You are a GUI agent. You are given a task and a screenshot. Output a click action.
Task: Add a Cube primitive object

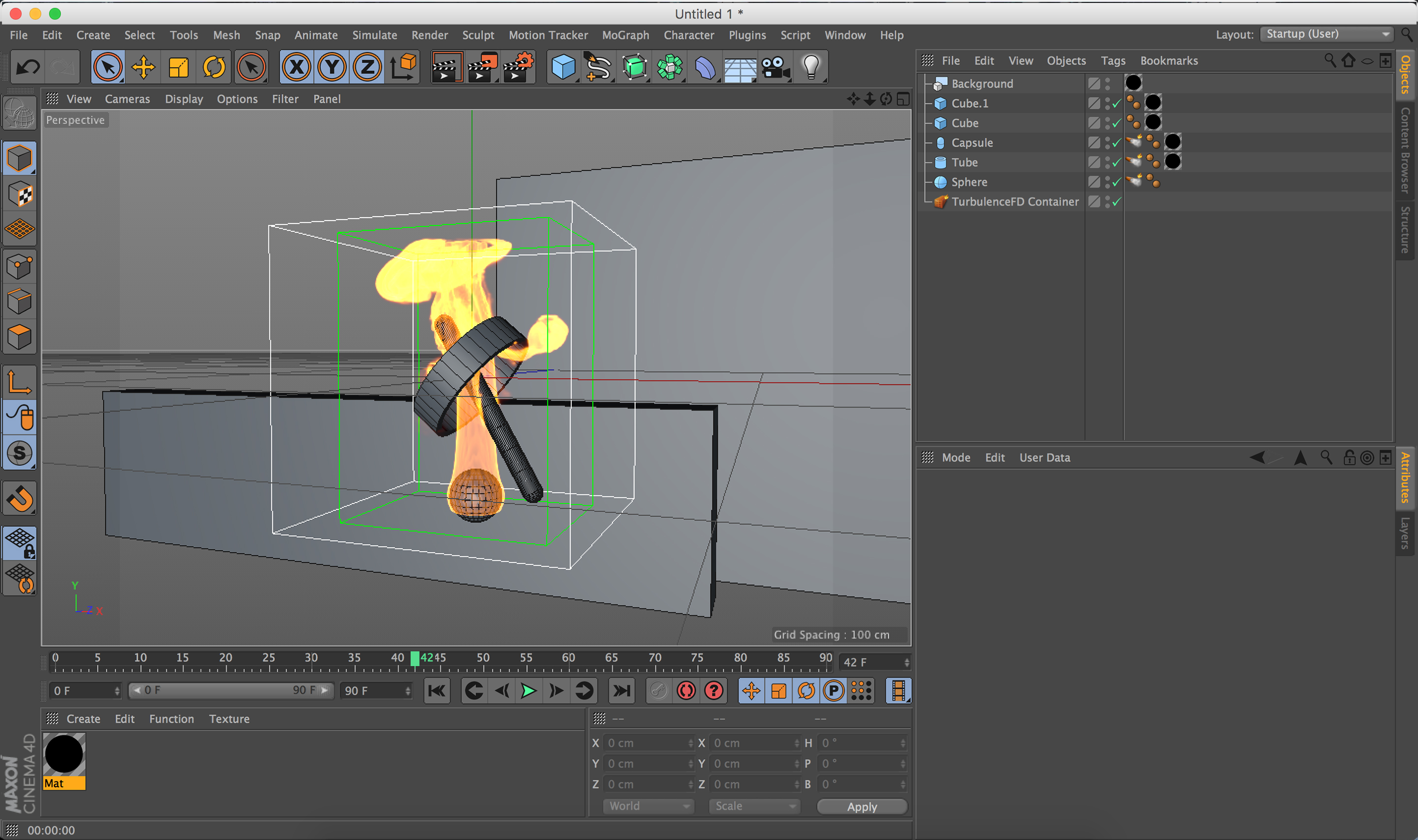coord(563,67)
